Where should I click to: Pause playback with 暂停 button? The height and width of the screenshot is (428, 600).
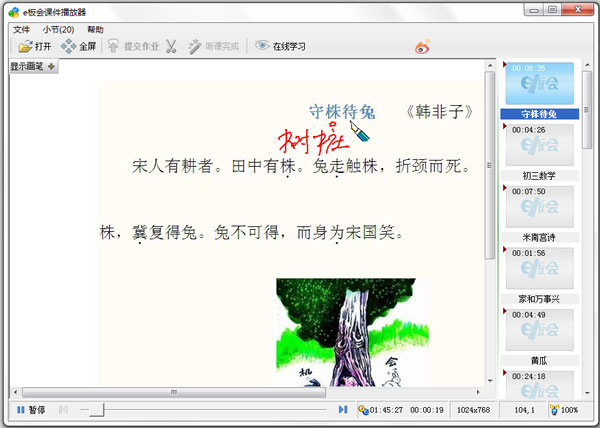click(x=21, y=409)
